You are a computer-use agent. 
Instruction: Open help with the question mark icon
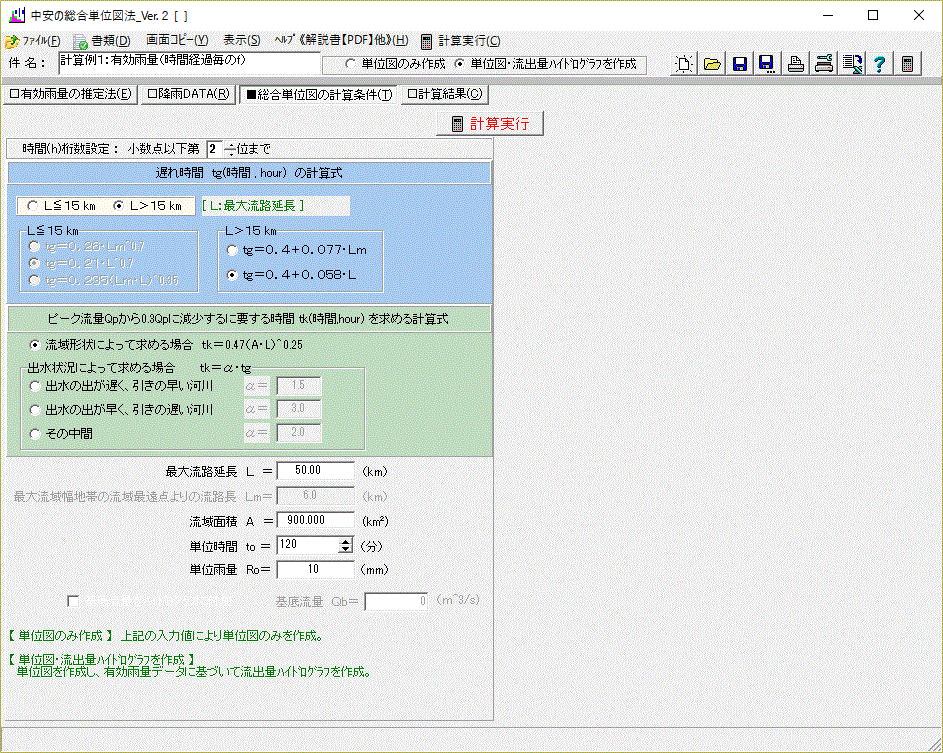pyautogui.click(x=879, y=63)
